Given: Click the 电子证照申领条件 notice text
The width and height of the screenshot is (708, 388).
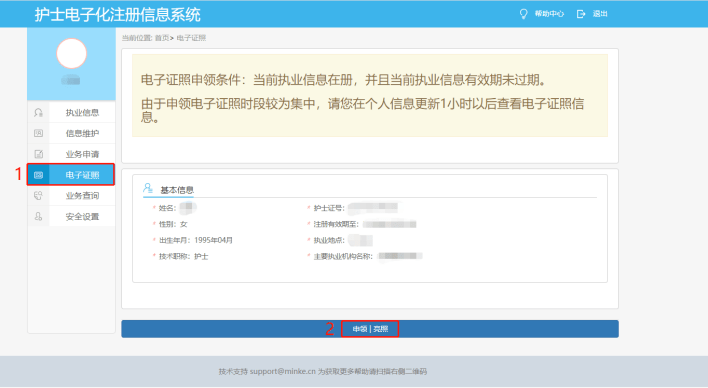Looking at the screenshot, I should (x=344, y=80).
